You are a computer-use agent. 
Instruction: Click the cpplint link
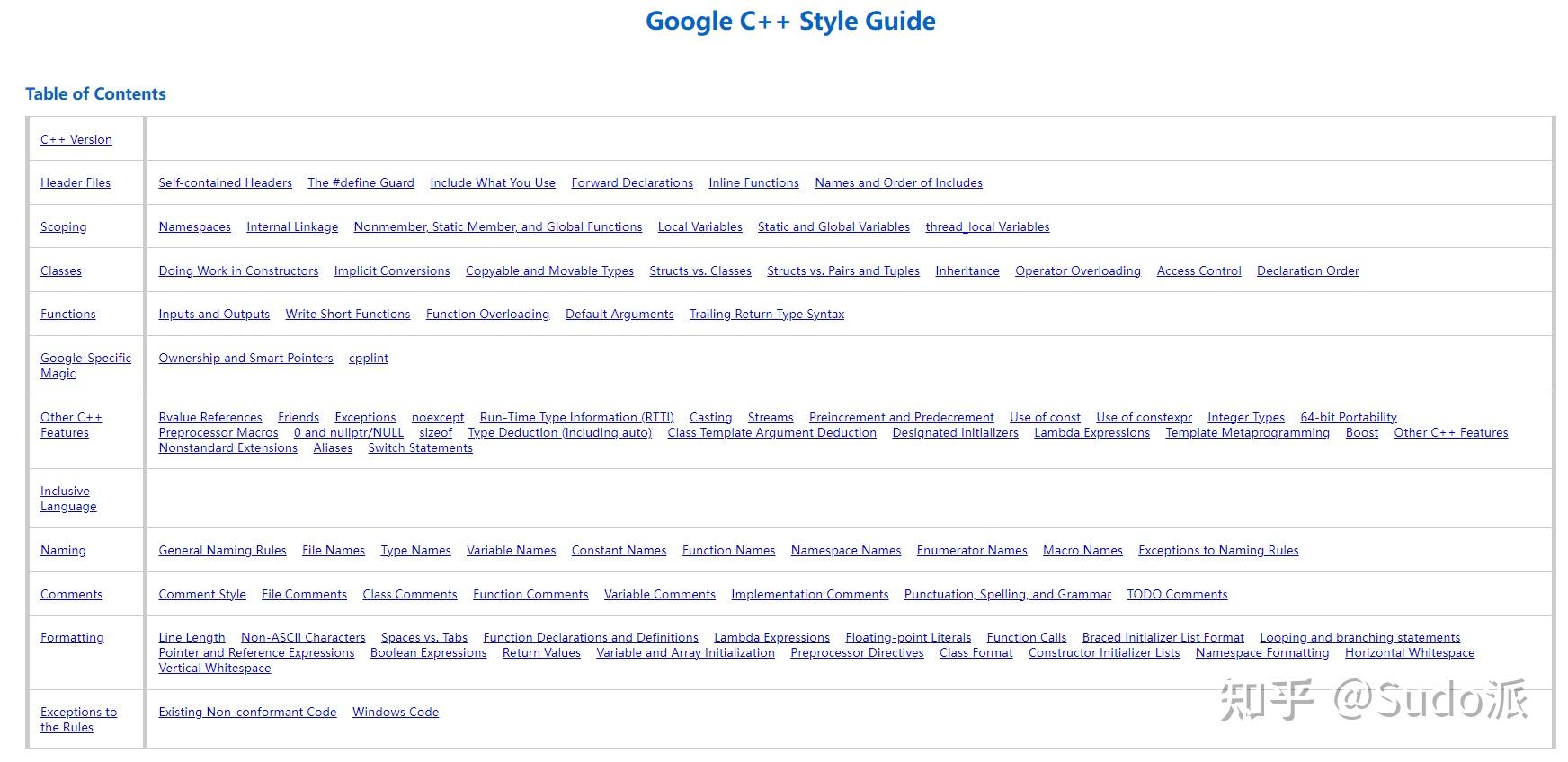[369, 358]
